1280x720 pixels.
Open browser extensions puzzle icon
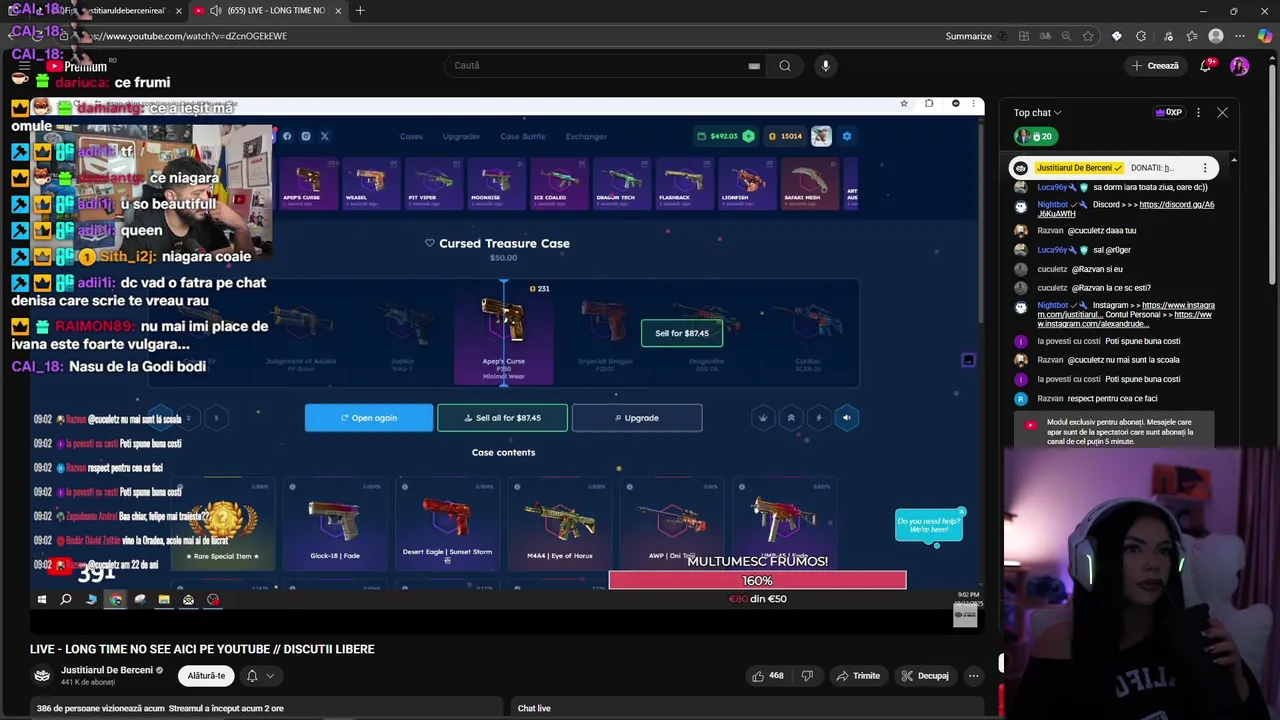(x=1141, y=36)
